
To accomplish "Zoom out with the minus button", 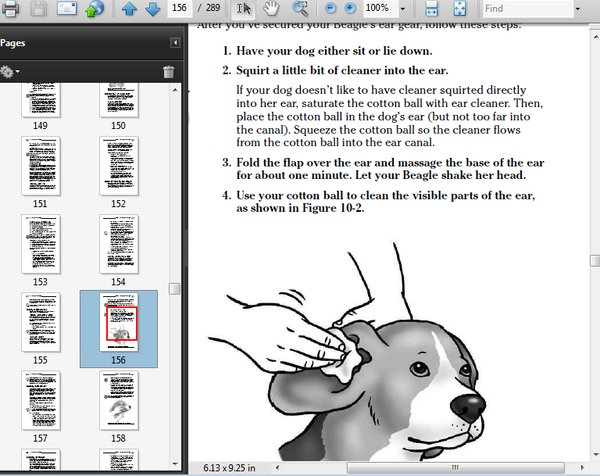I will (331, 9).
